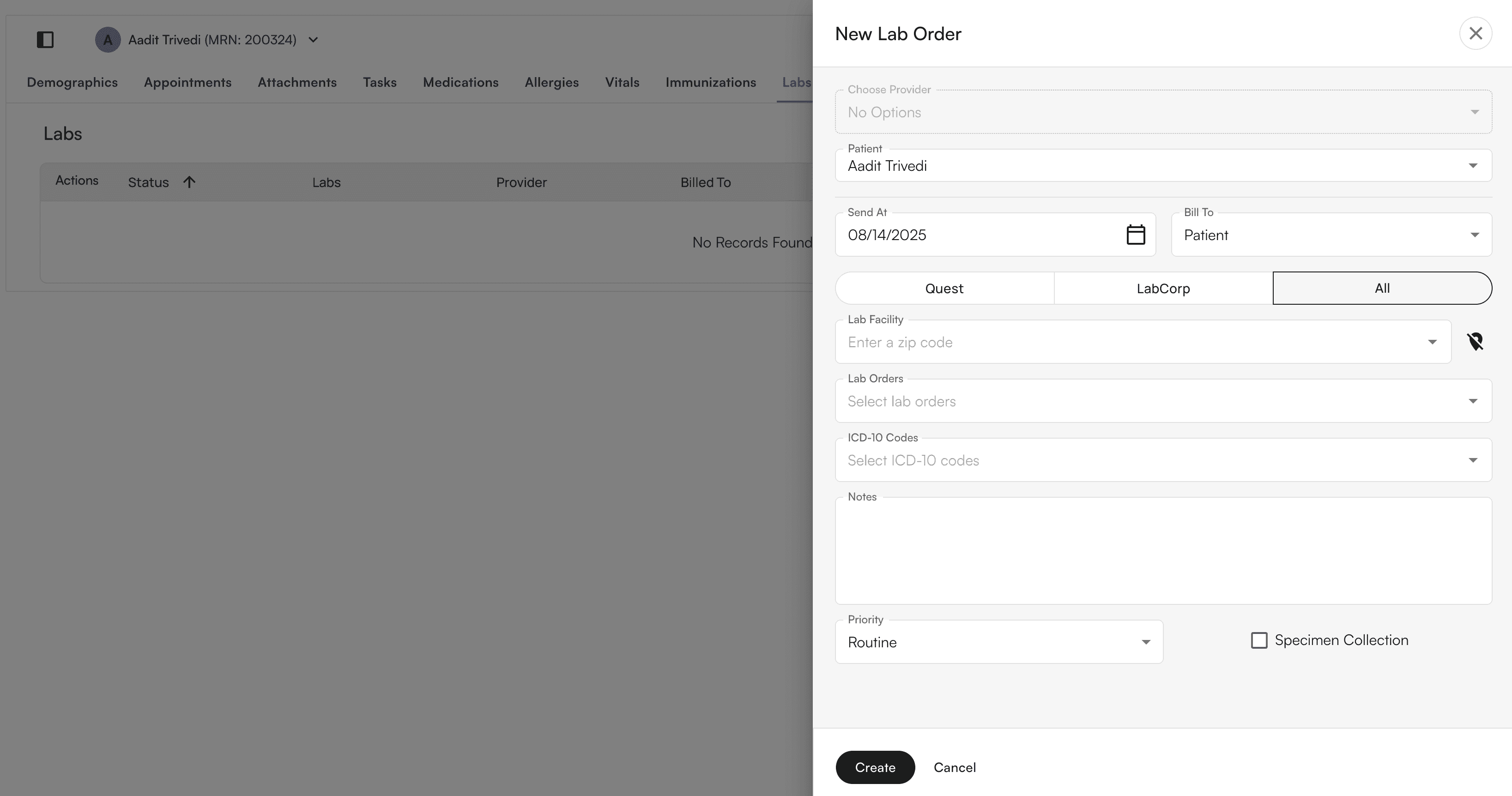Expand the patient name chevron
Image resolution: width=1512 pixels, height=796 pixels.
(314, 39)
